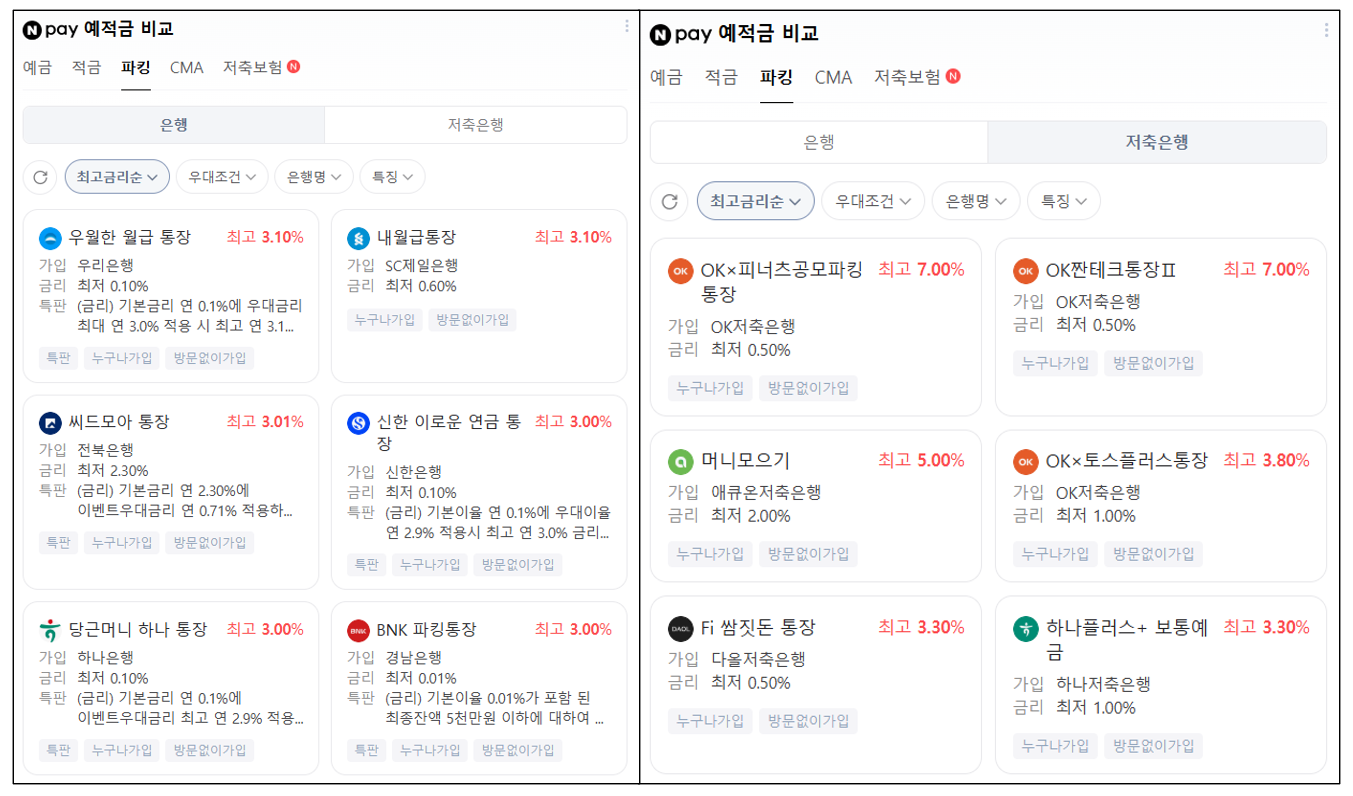Viewport: 1353px width, 796px height.
Task: Click 방문없이가입 tag on OK짠테크통장Ⅱ card
Action: [1153, 363]
